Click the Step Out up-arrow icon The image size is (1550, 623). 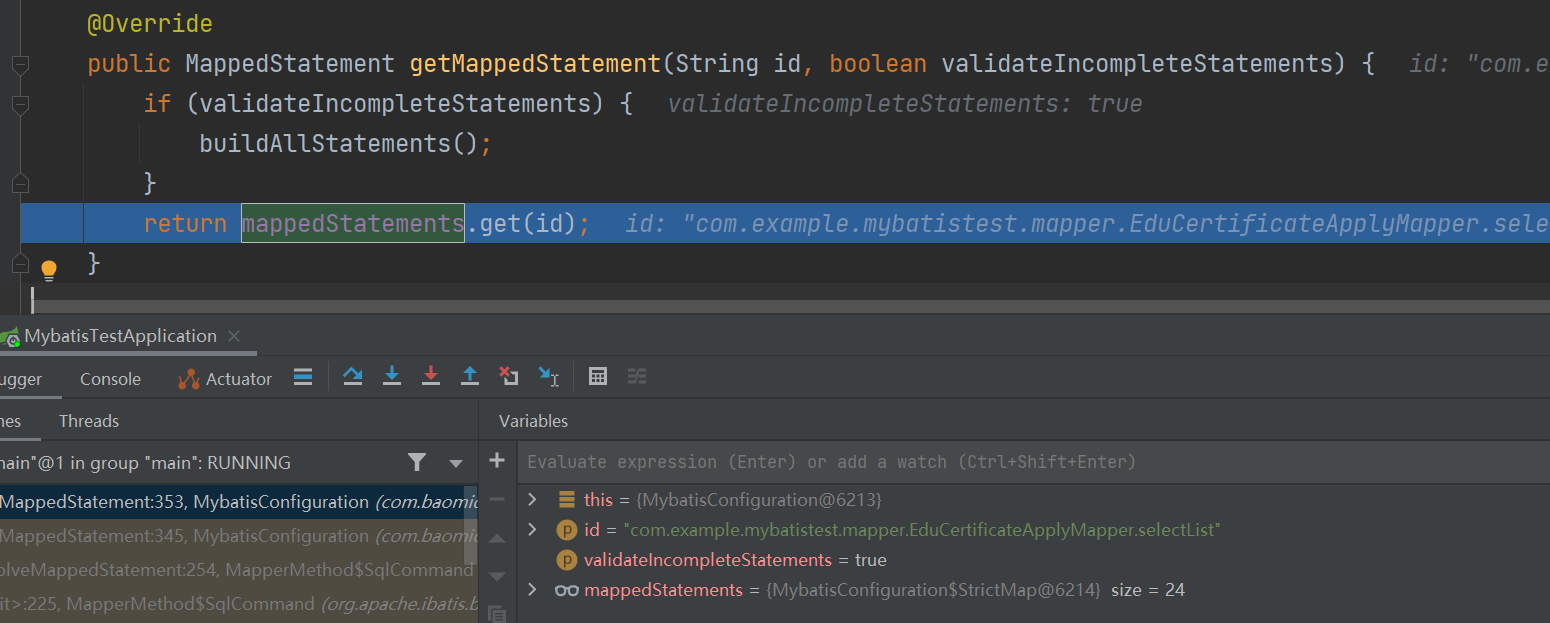470,377
